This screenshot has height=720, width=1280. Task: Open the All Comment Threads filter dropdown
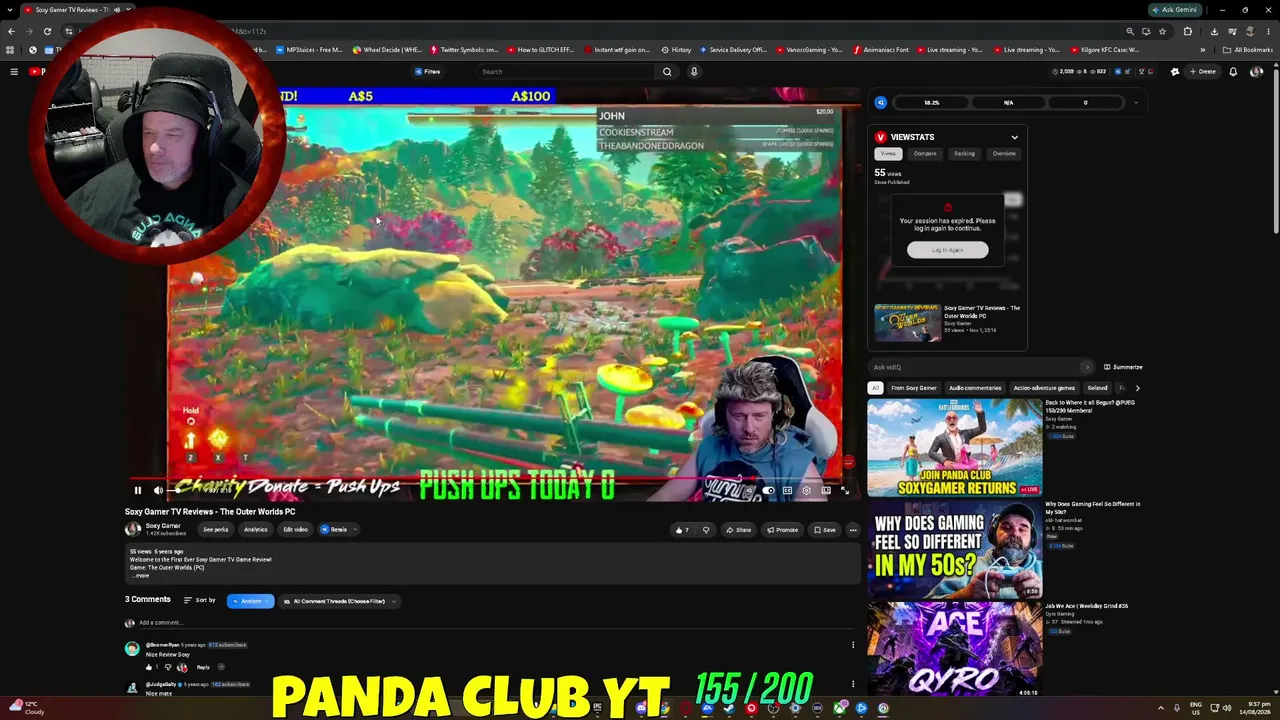pos(339,601)
